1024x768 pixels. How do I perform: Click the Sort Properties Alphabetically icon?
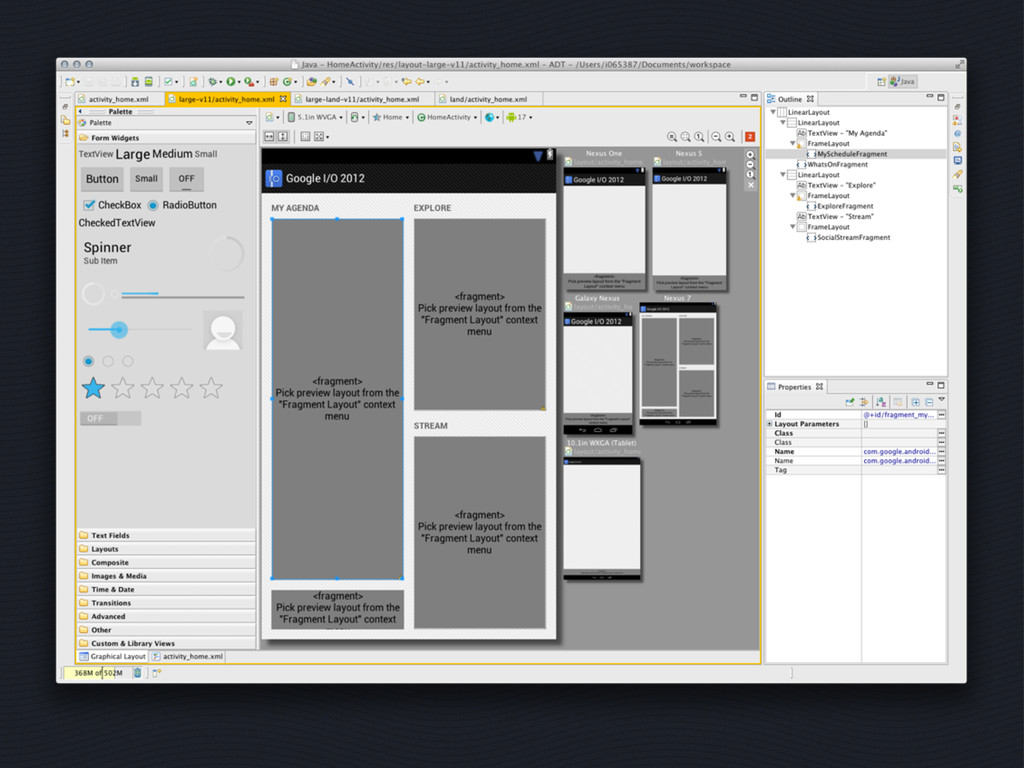(x=881, y=402)
